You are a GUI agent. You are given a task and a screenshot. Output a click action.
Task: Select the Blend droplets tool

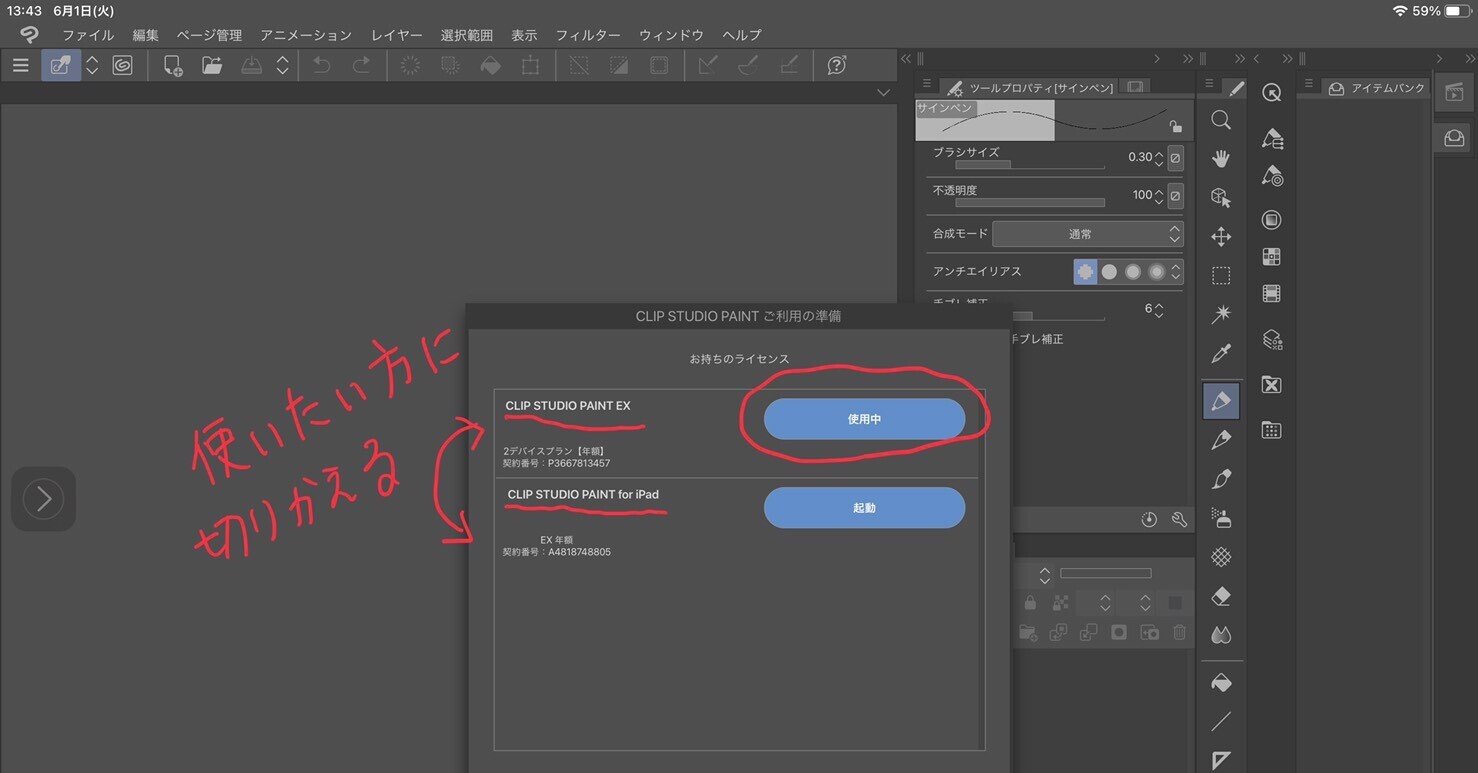(1220, 635)
